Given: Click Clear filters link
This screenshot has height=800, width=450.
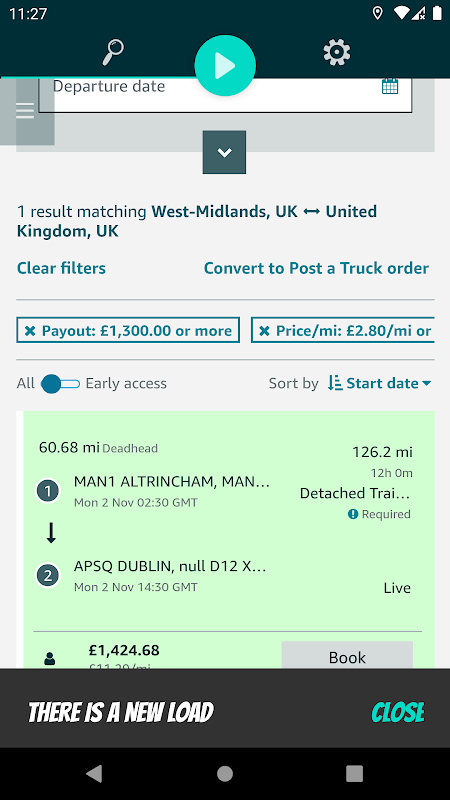Looking at the screenshot, I should [x=61, y=268].
